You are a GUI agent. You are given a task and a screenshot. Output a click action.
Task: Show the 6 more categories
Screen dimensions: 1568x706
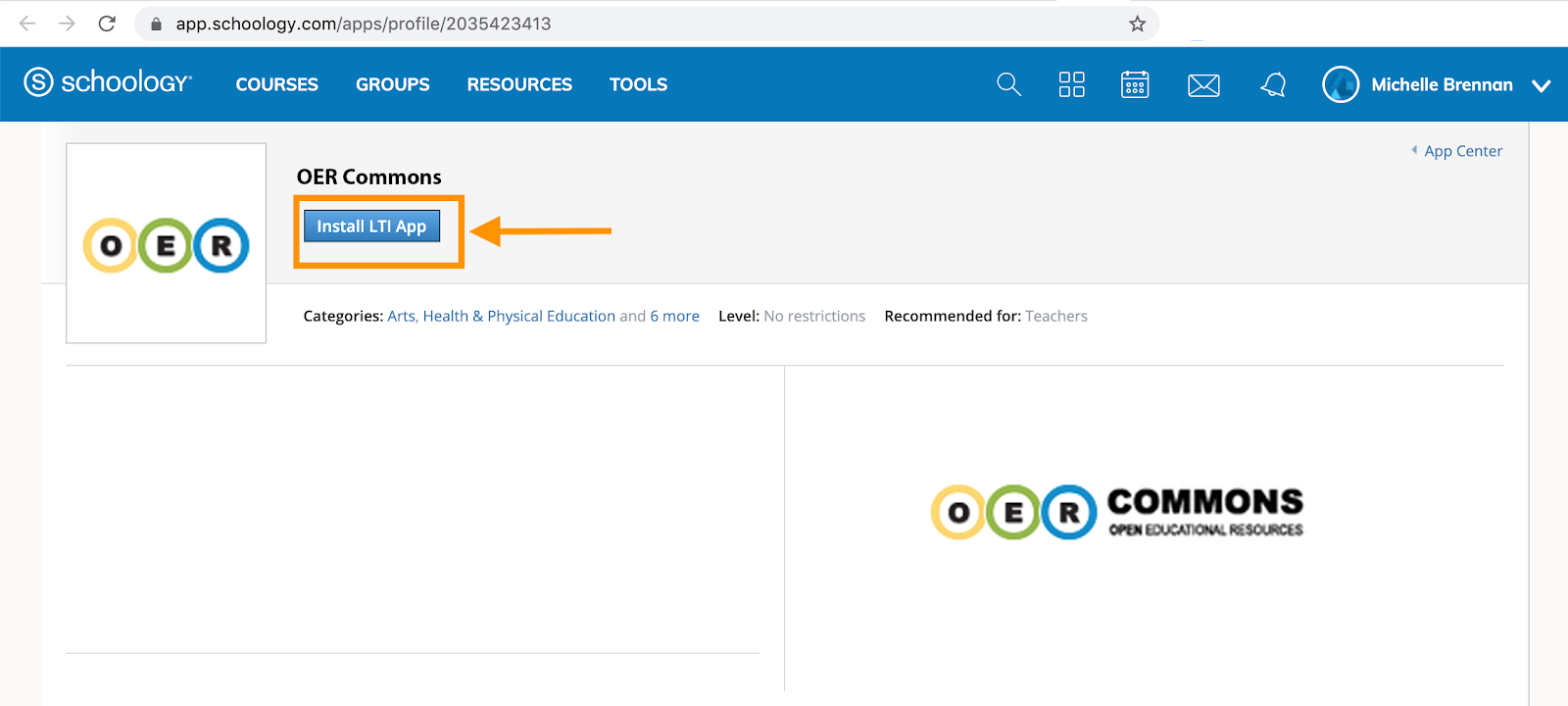tap(675, 316)
